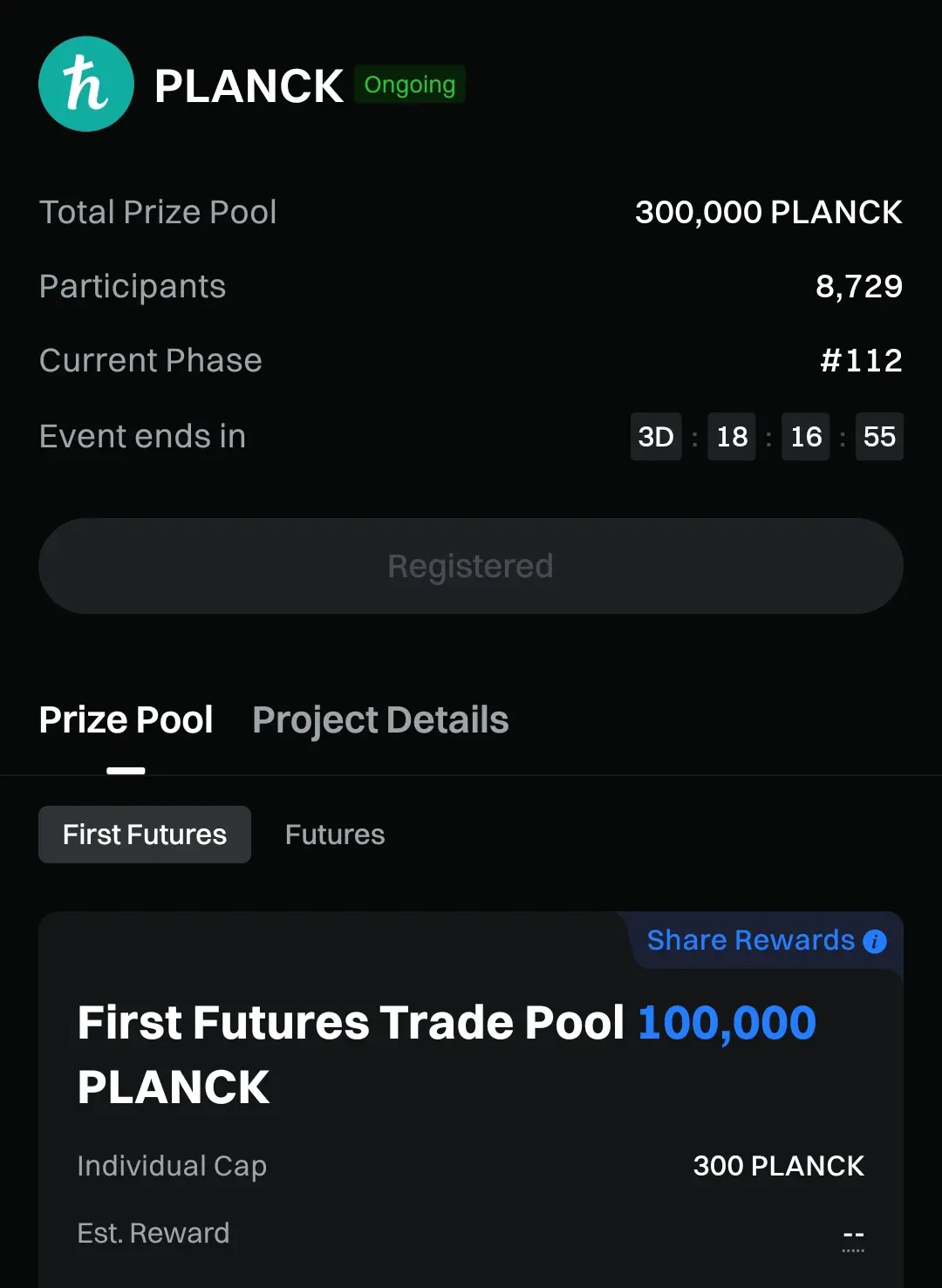
Task: Open the Project Details tab
Action: (x=380, y=720)
